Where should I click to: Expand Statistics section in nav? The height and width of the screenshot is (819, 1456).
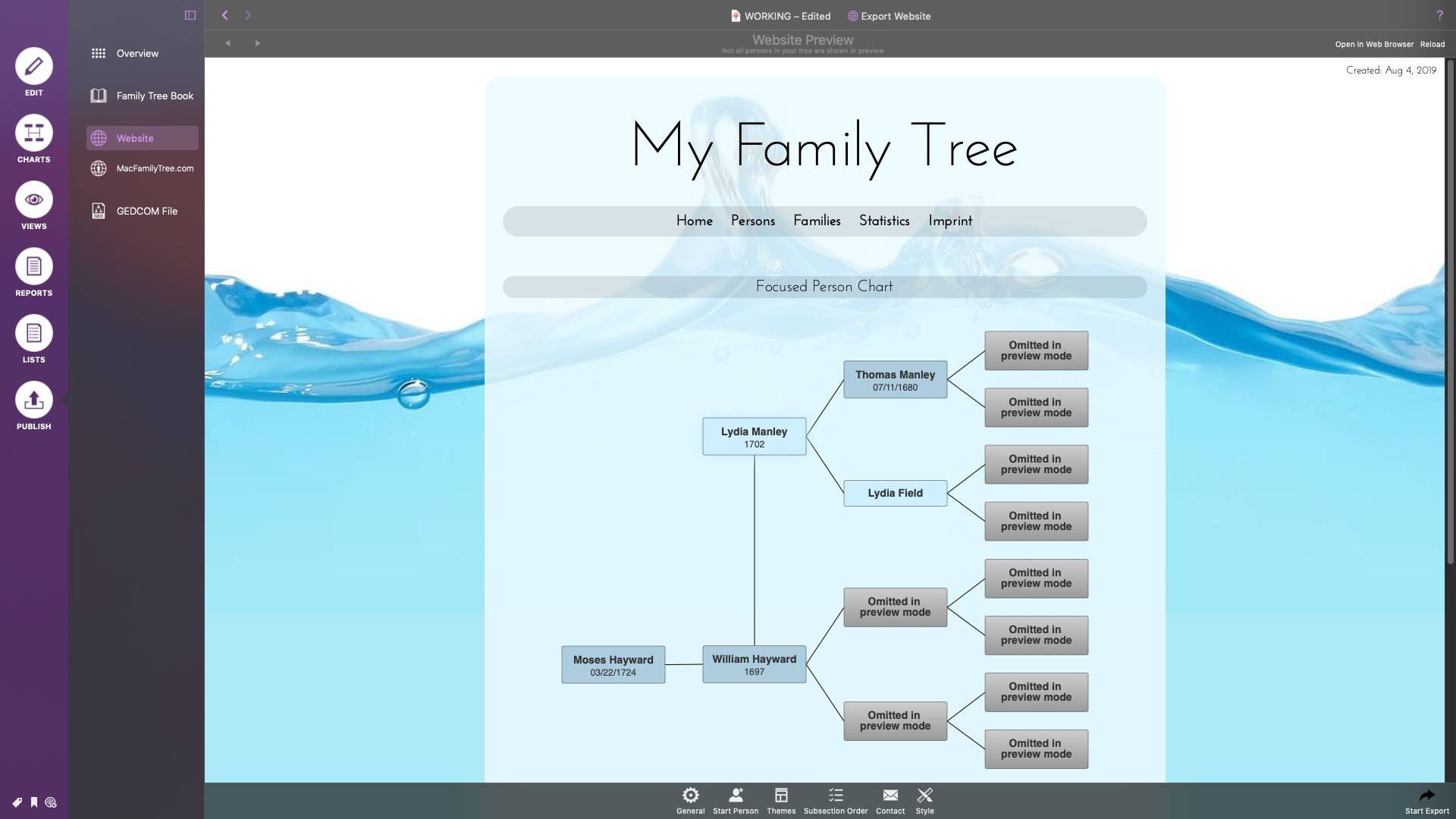click(884, 221)
